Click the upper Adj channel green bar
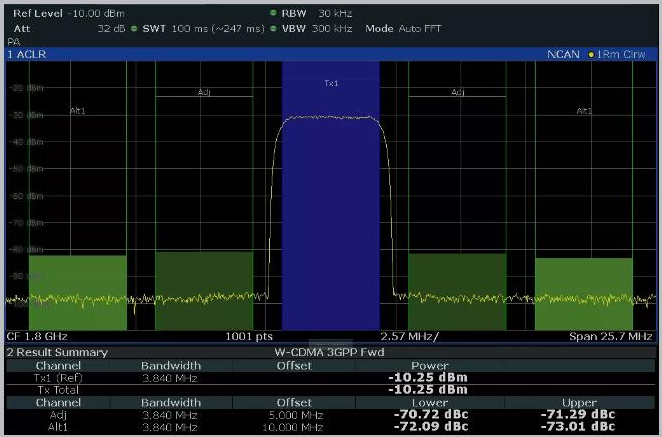Image resolution: width=662 pixels, height=437 pixels. point(457,288)
